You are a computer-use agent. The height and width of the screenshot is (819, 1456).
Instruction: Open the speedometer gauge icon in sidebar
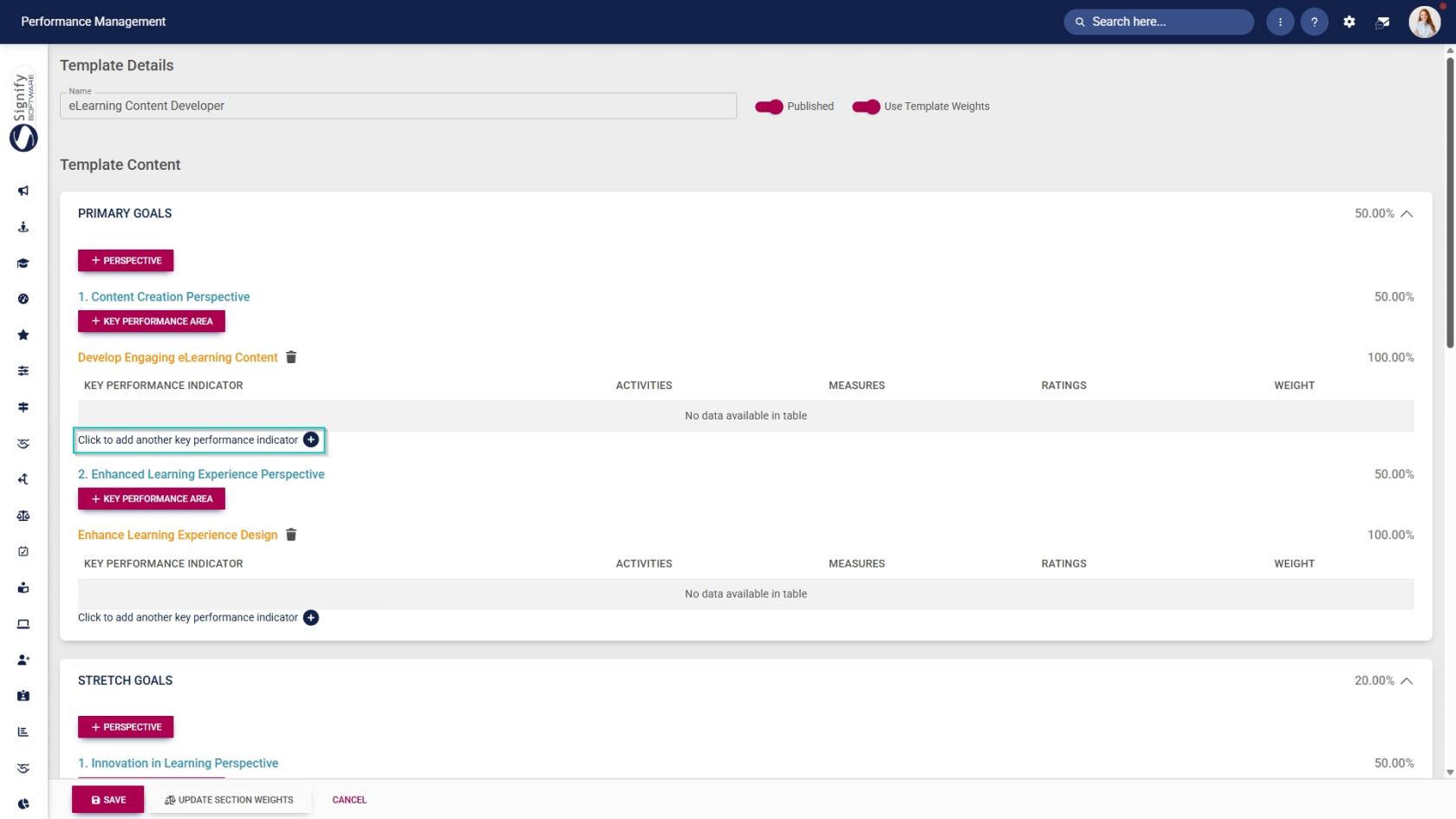pyautogui.click(x=23, y=299)
